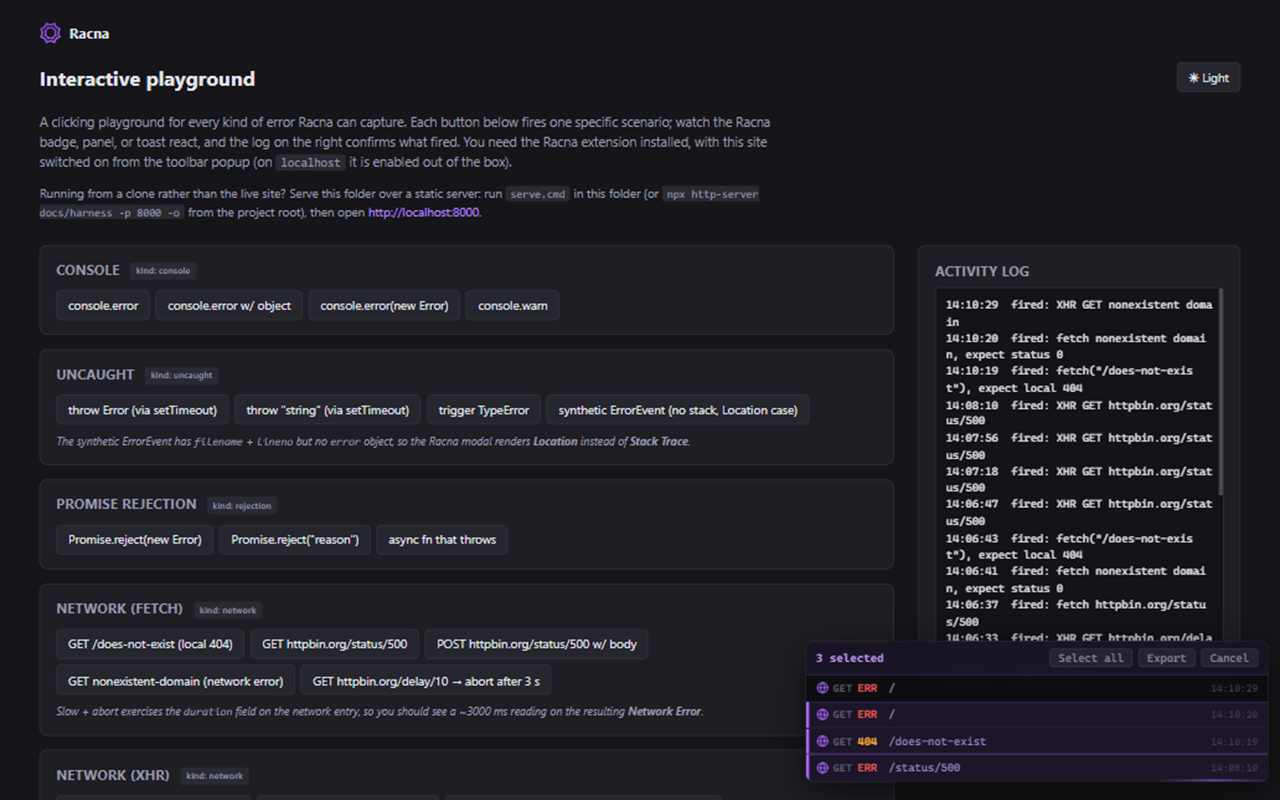This screenshot has height=800, width=1280.
Task: Fire GET nonexistent-domain (network error)
Action: coord(175,681)
